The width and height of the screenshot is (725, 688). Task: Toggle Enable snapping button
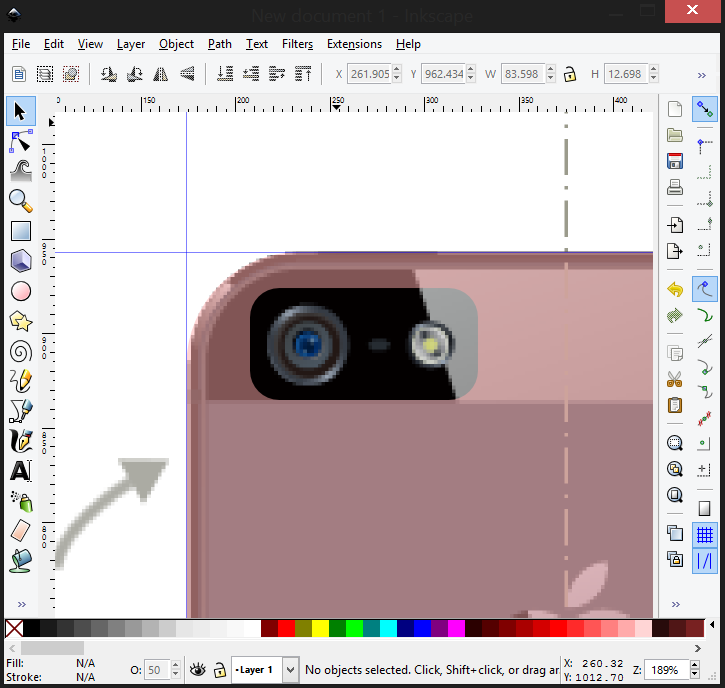tap(705, 109)
